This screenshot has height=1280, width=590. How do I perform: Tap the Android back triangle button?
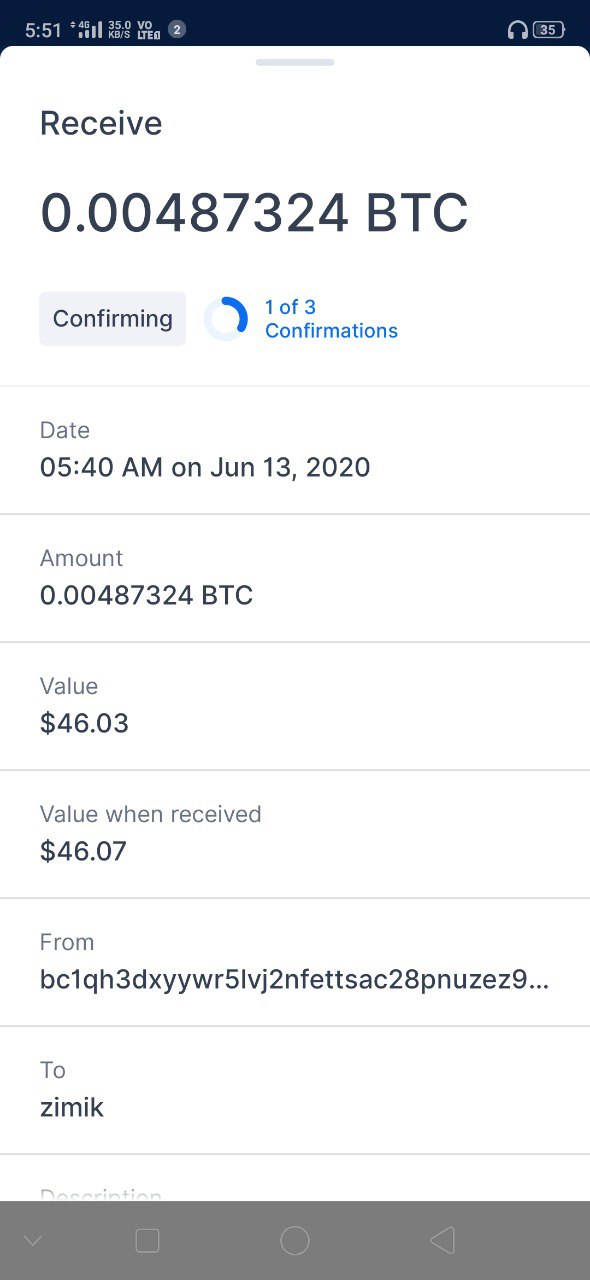point(442,1241)
